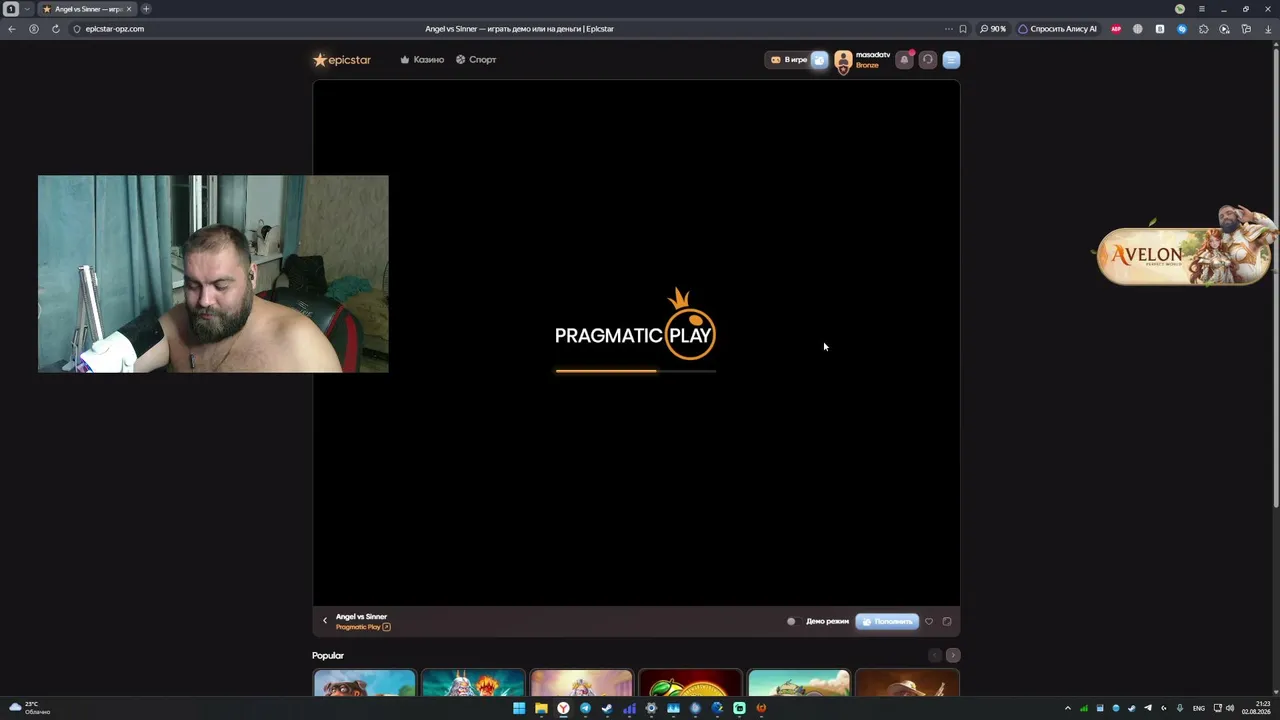Open the Popular game thumbnail with fruit and coin
1280x720 pixels.
pyautogui.click(x=690, y=683)
